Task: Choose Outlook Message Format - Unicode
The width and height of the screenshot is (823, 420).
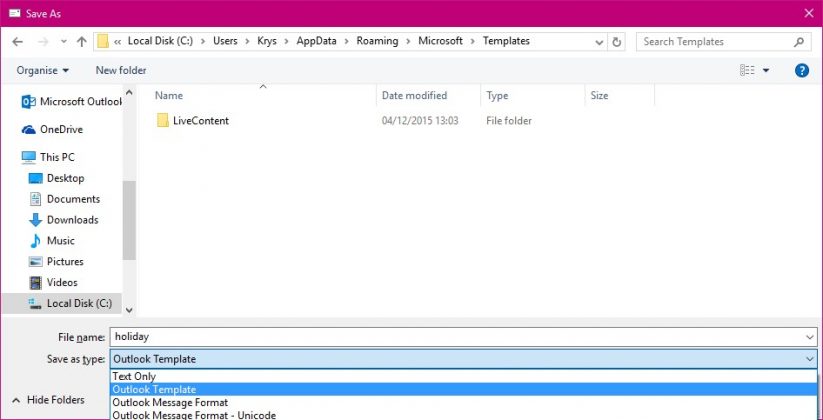Action: (x=463, y=415)
